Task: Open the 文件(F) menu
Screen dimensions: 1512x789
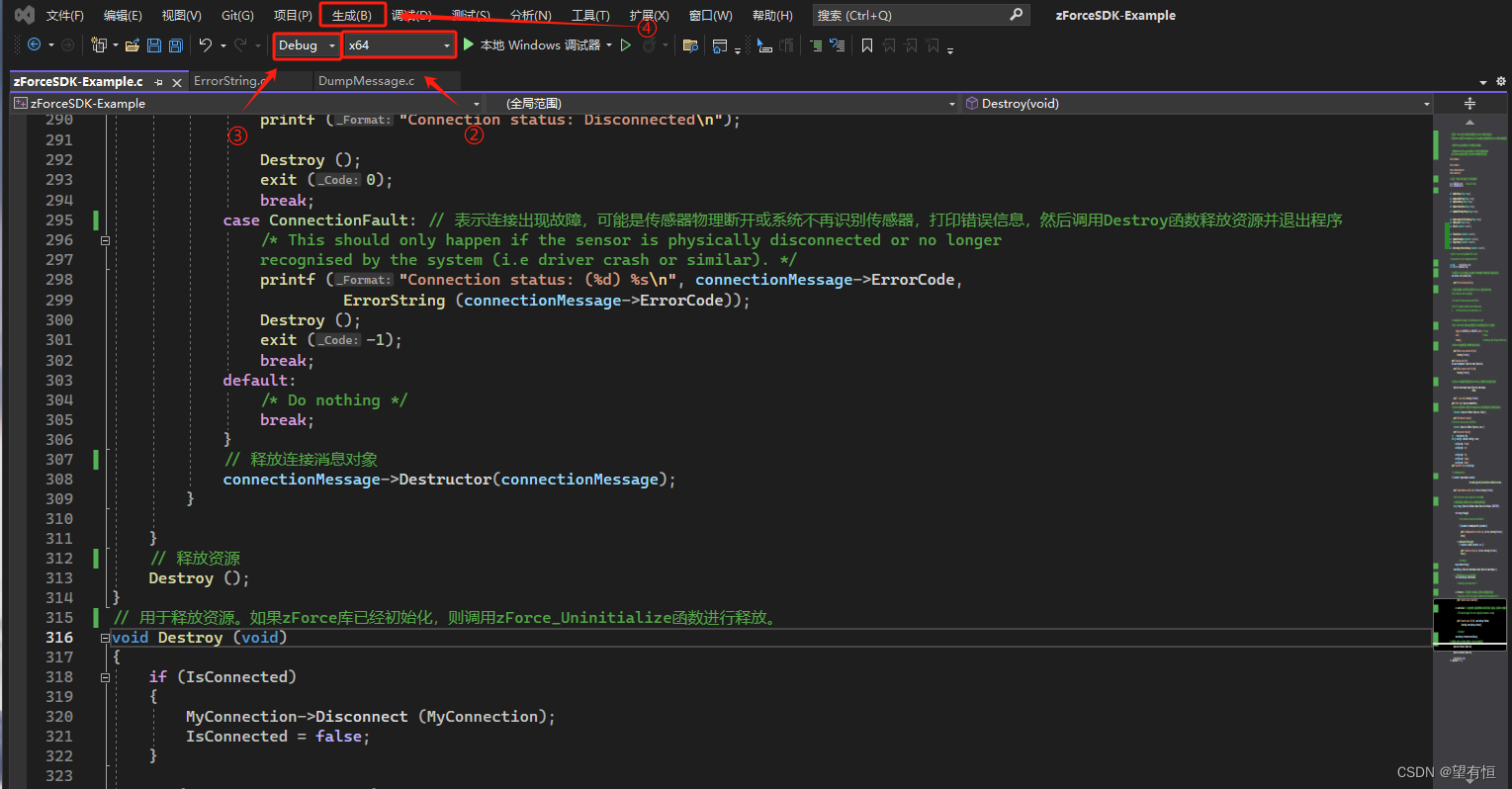Action: (x=65, y=15)
